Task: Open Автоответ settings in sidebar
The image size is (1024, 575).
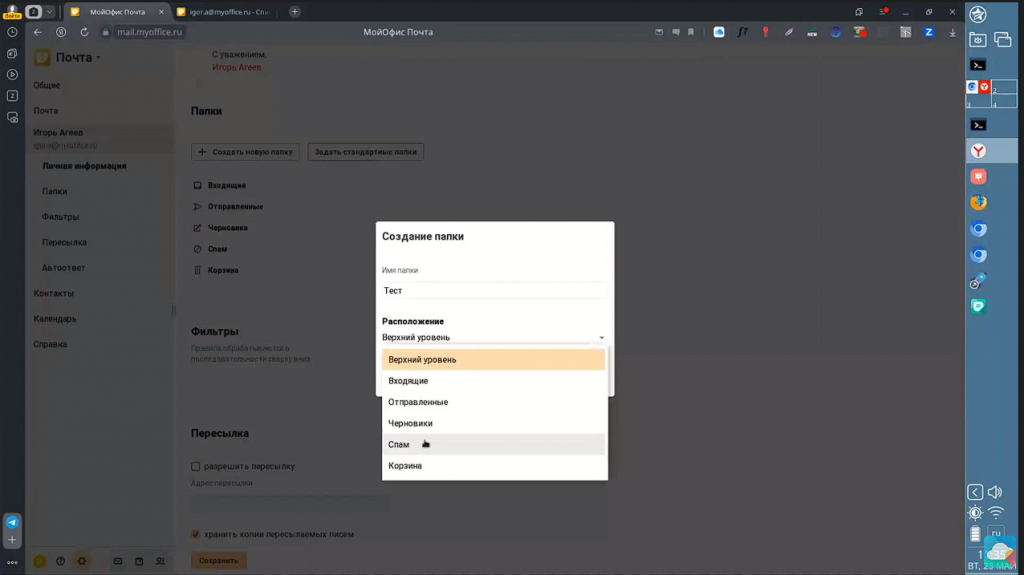Action: coord(63,268)
